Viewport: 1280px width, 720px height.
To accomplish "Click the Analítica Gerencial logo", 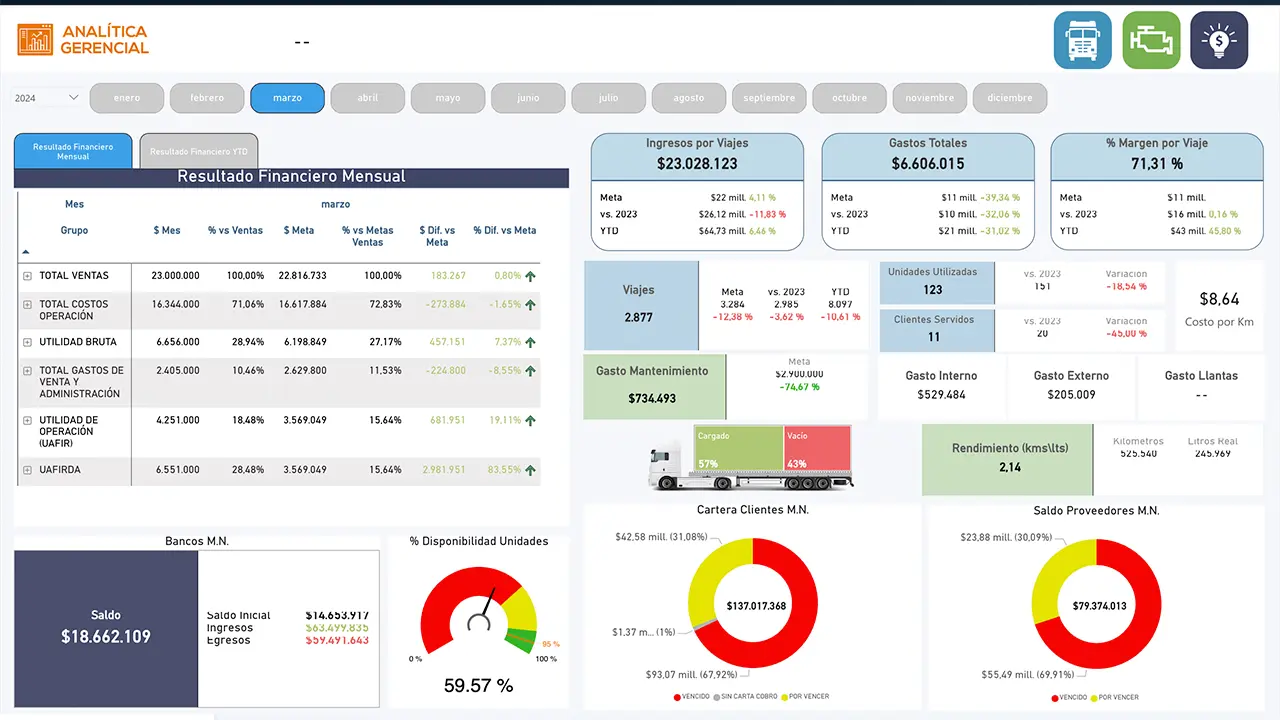I will click(83, 40).
